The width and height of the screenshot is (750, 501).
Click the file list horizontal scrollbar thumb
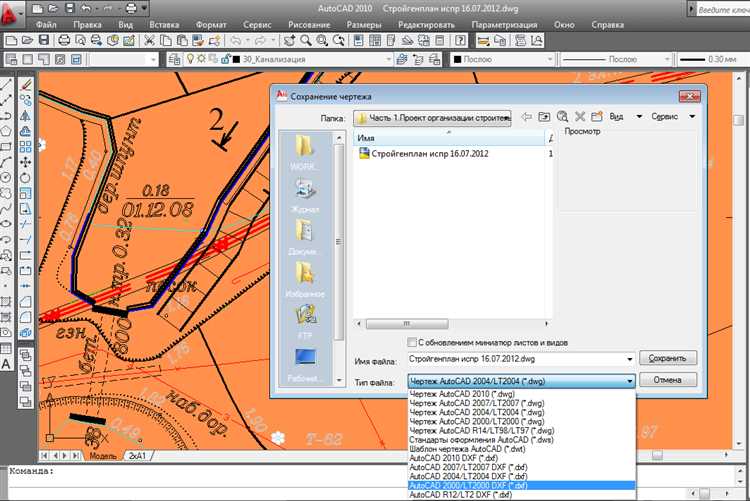pos(407,324)
